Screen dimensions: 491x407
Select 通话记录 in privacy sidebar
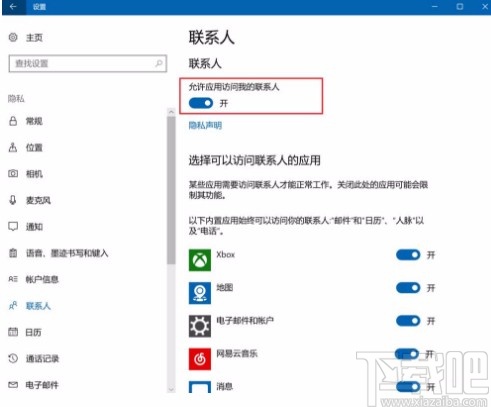pyautogui.click(x=42, y=358)
